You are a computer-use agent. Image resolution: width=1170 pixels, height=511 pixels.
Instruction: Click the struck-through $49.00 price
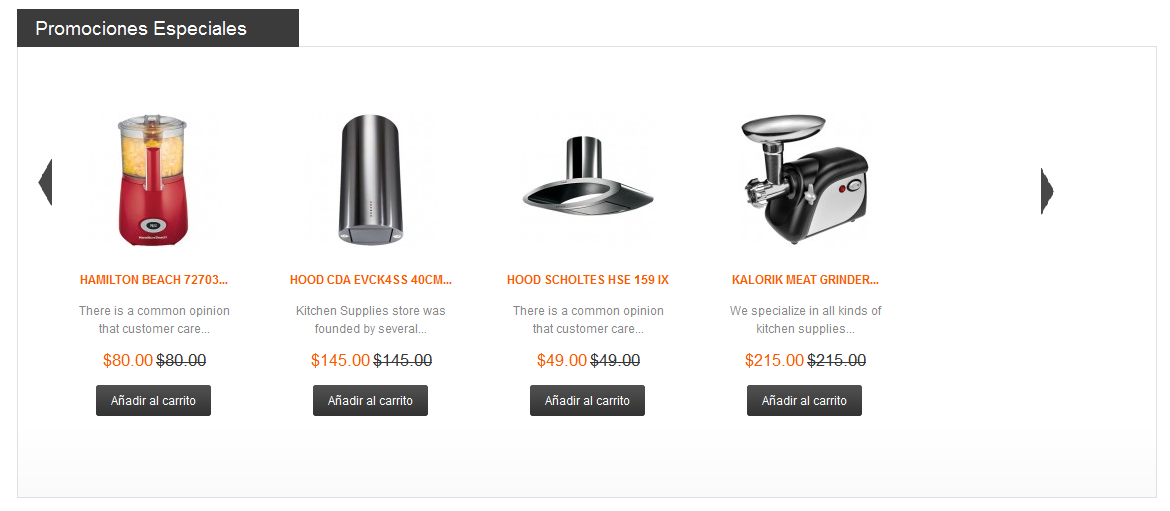(x=615, y=360)
